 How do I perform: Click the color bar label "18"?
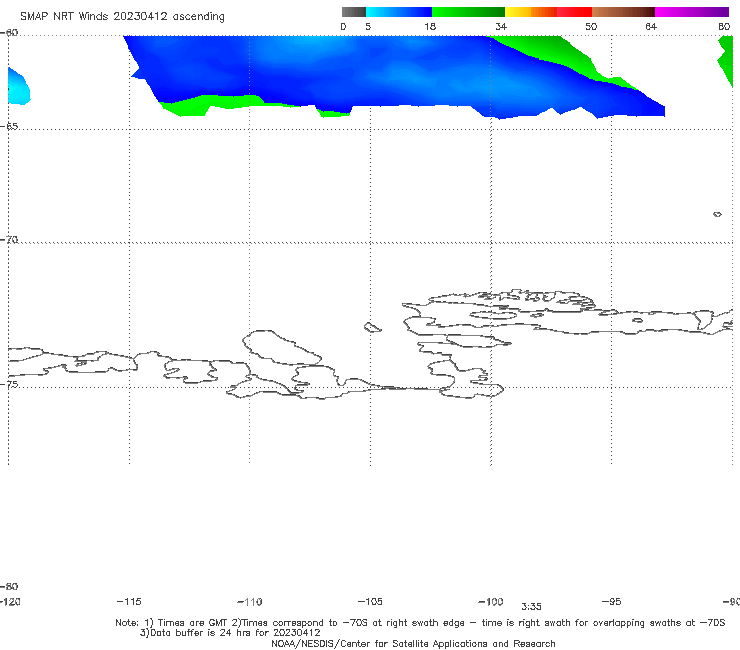pos(430,27)
